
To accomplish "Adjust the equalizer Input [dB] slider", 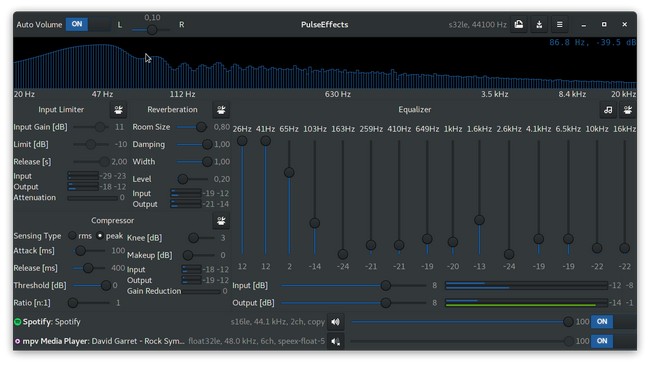I will click(x=354, y=285).
